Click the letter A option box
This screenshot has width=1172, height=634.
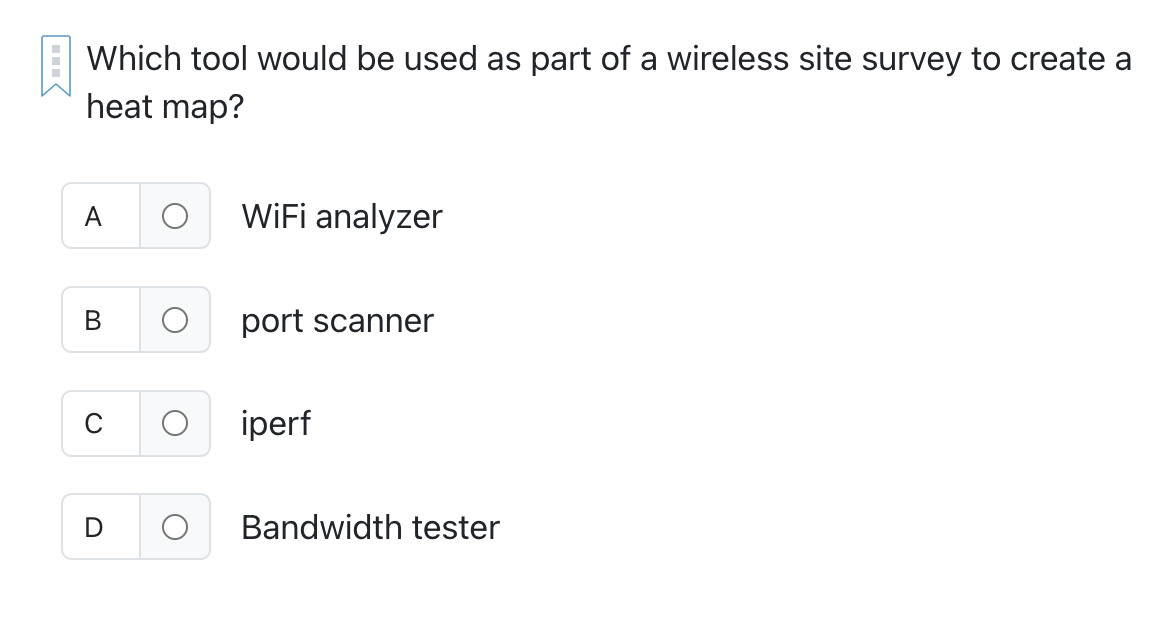94,216
